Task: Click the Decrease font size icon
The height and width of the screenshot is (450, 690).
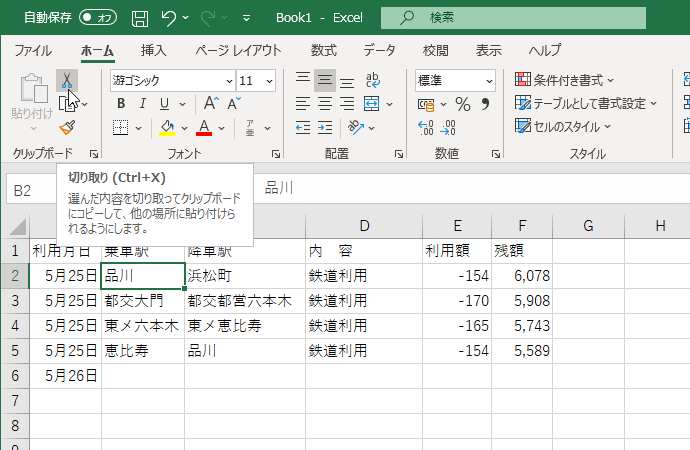Action: pos(234,104)
